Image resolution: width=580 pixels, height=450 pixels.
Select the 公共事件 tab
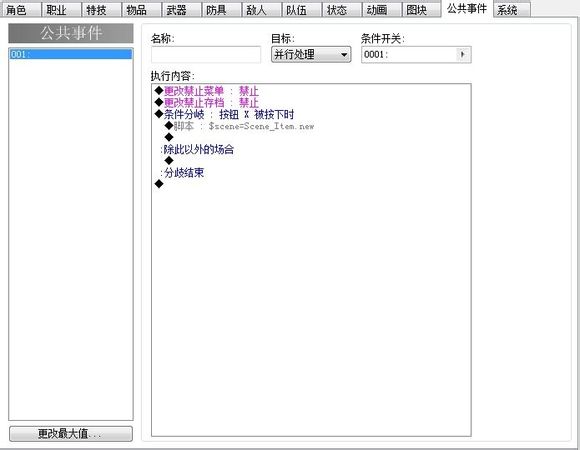(x=467, y=9)
